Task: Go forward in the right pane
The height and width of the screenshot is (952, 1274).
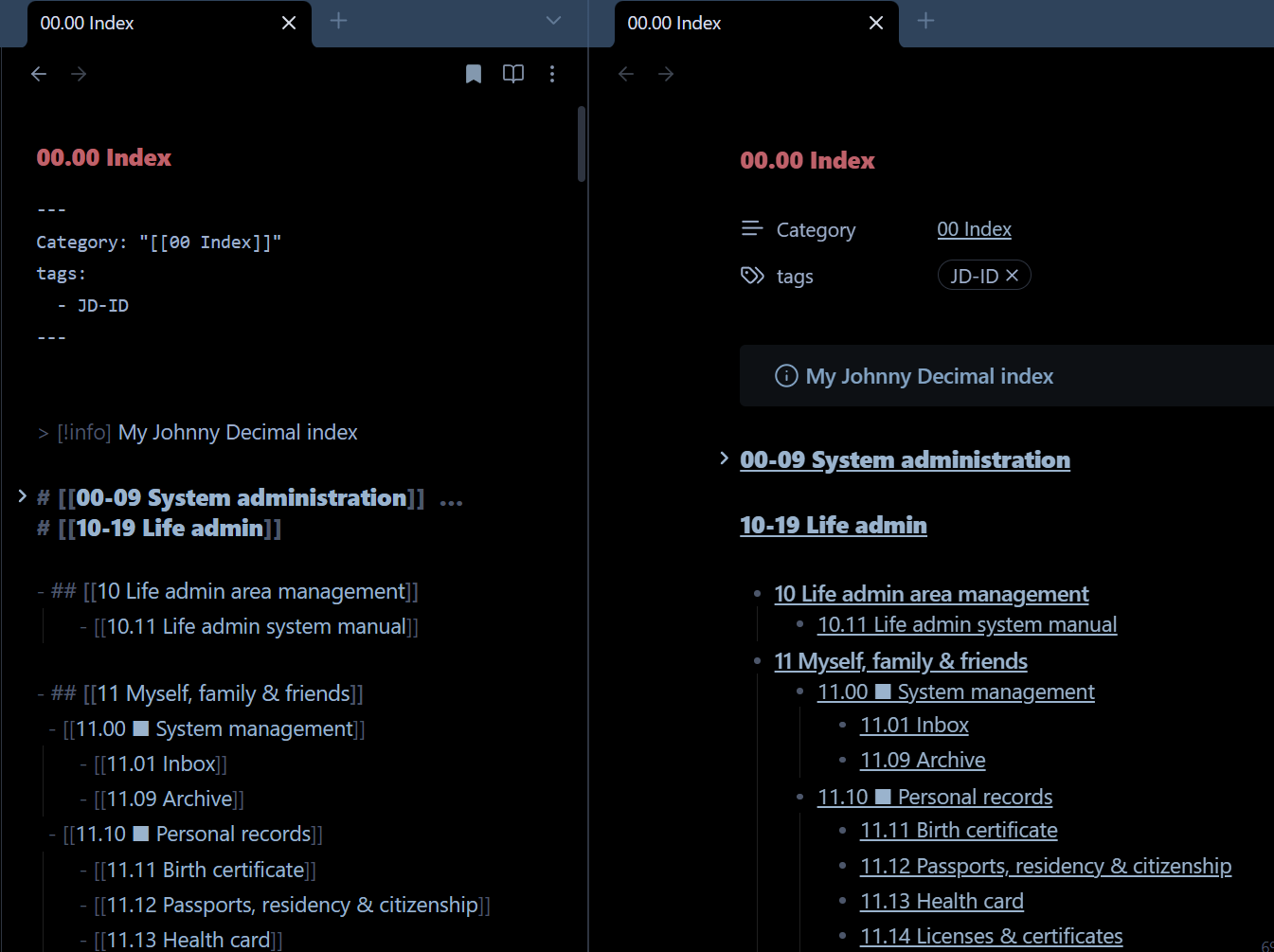Action: pyautogui.click(x=666, y=74)
